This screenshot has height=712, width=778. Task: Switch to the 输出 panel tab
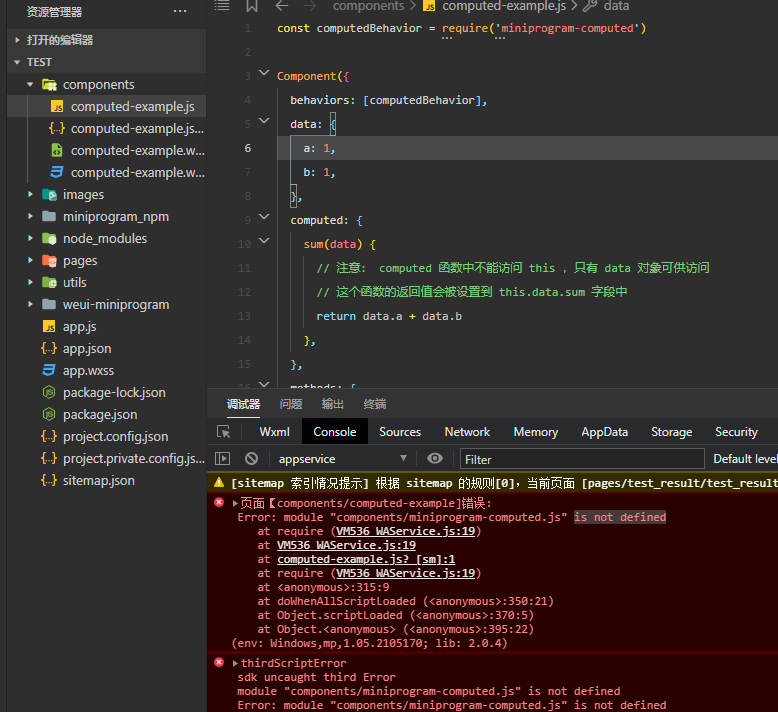point(332,404)
